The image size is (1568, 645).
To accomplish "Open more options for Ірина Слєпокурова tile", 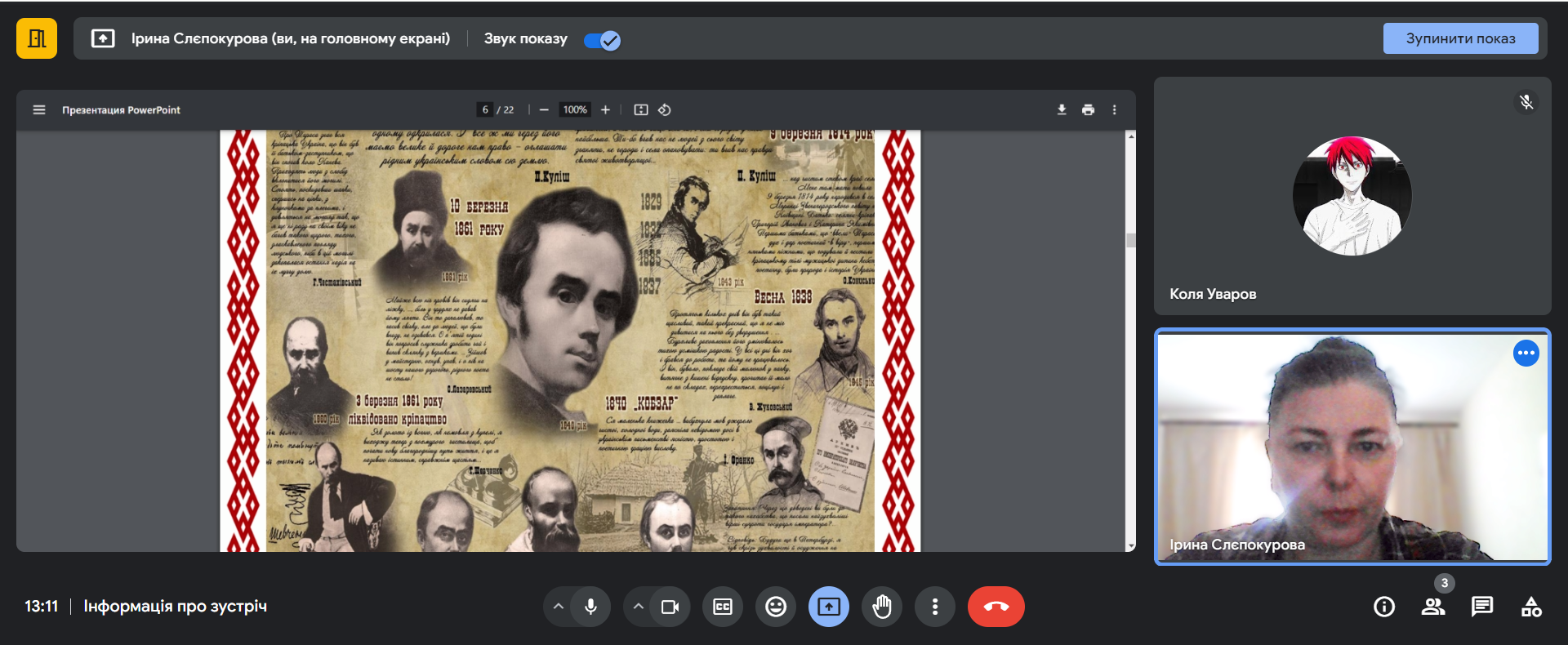I will coord(1526,354).
